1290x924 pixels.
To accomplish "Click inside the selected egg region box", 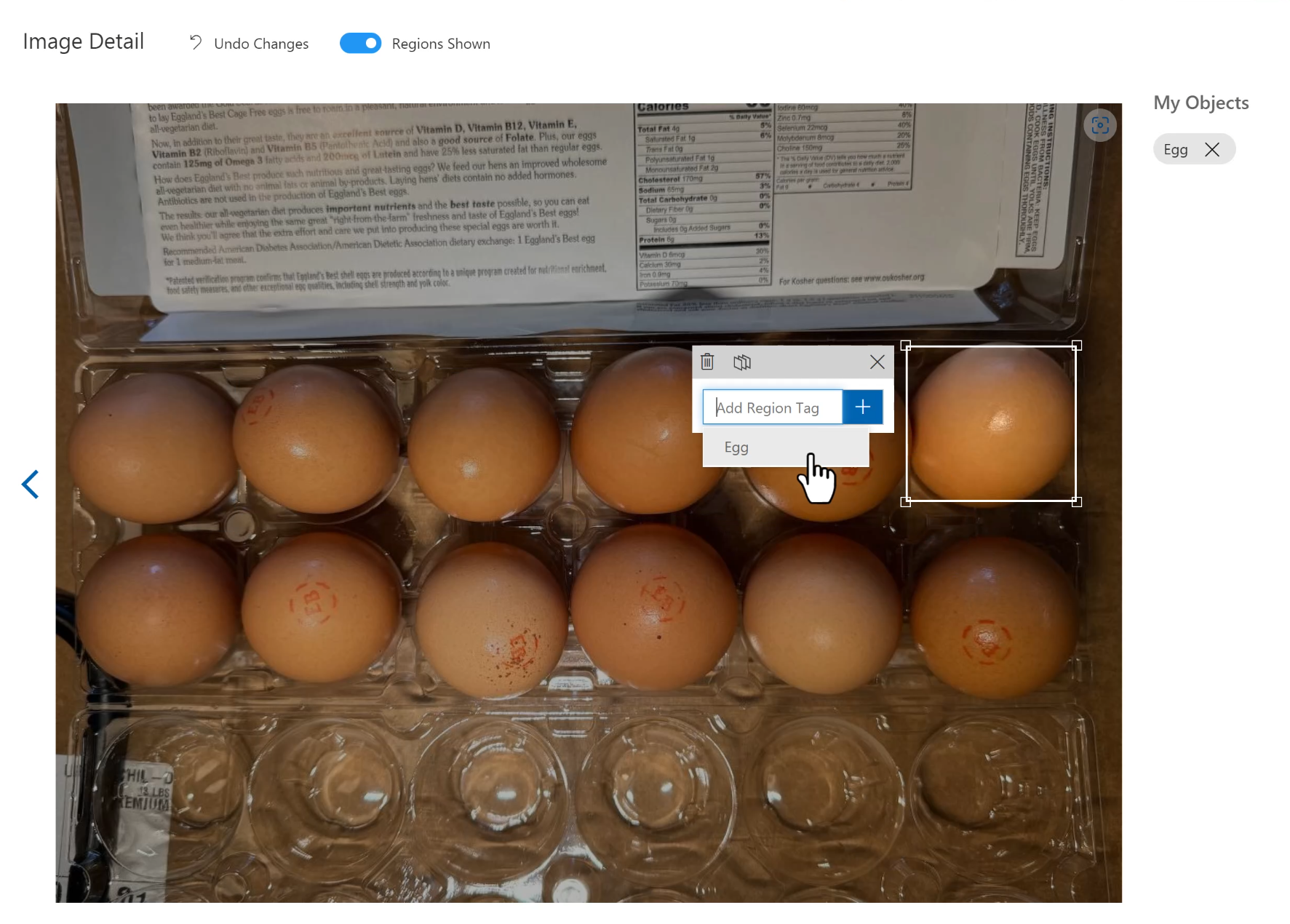I will (x=991, y=423).
